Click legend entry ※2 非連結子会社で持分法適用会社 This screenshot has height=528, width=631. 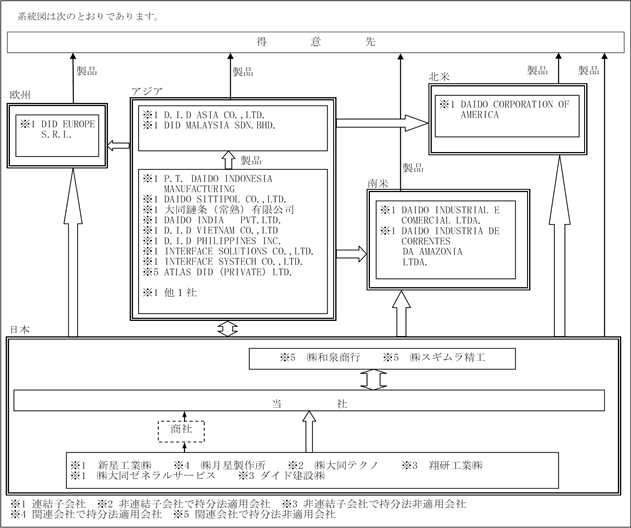coord(184,503)
